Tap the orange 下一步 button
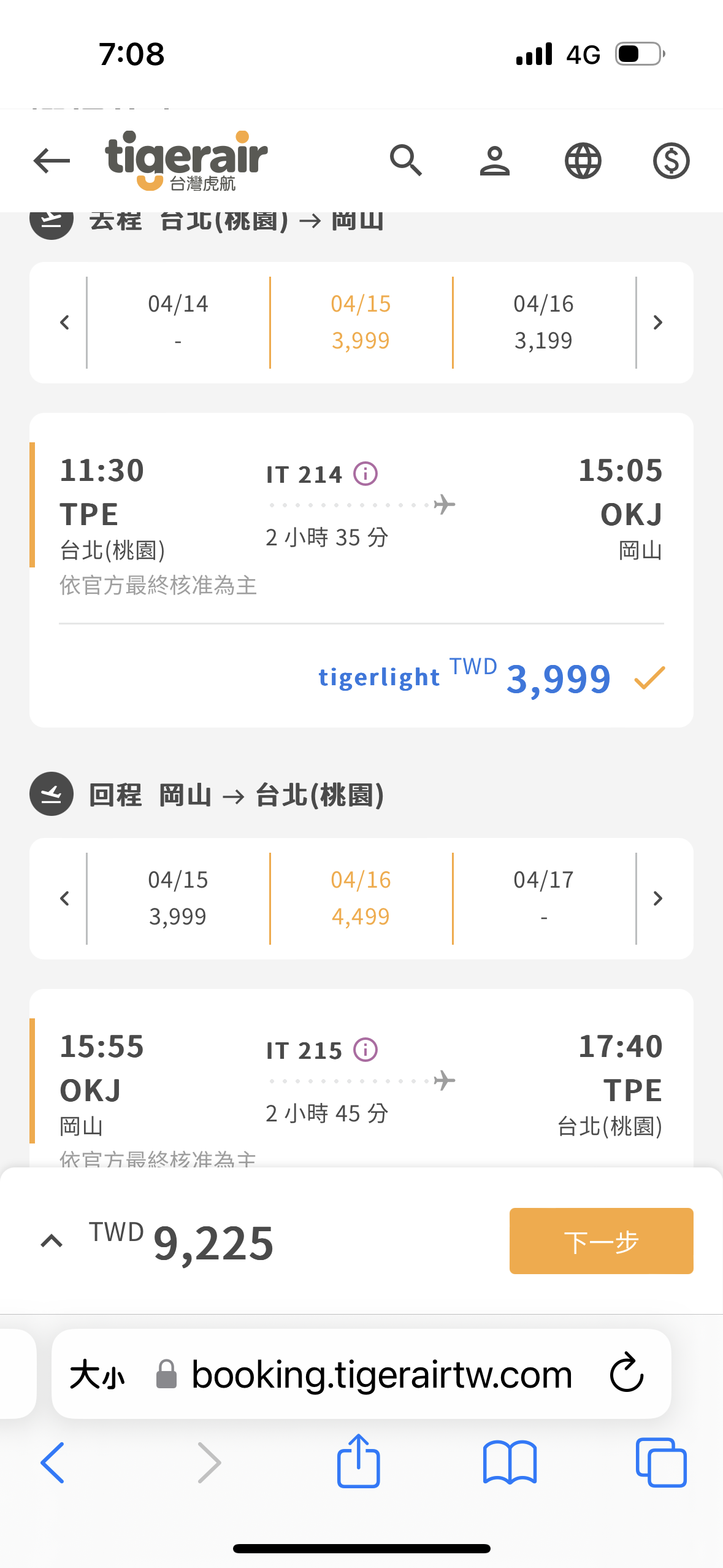Image resolution: width=723 pixels, height=1568 pixels. click(601, 1241)
